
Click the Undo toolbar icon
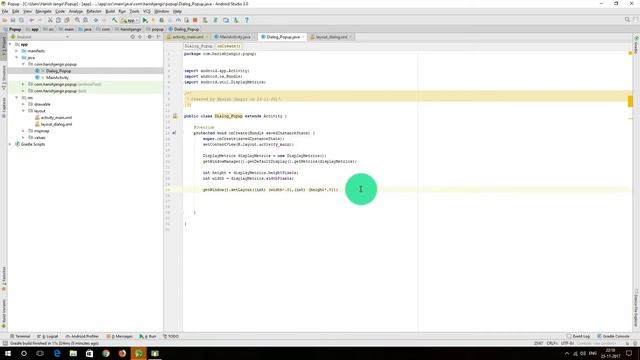coord(32,20)
